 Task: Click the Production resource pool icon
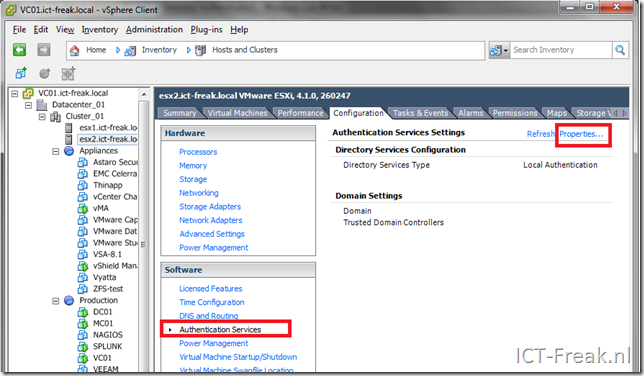click(69, 300)
